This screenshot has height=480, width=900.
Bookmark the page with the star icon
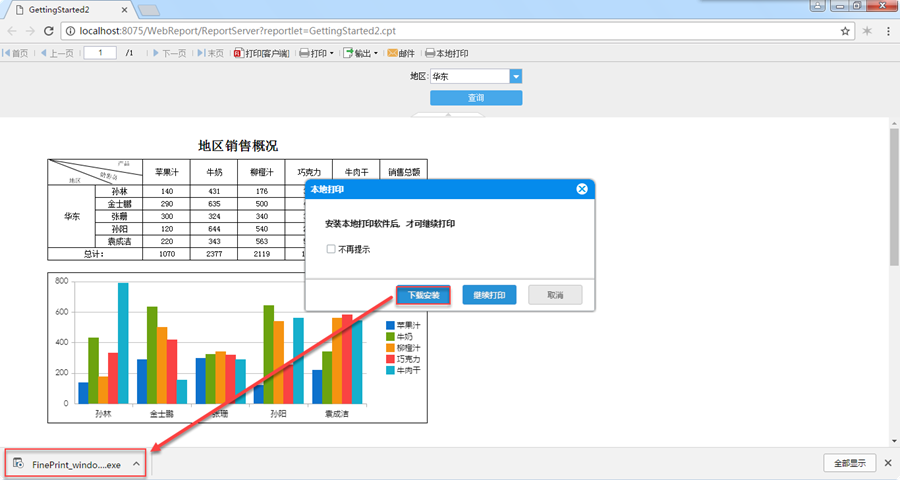(x=845, y=31)
